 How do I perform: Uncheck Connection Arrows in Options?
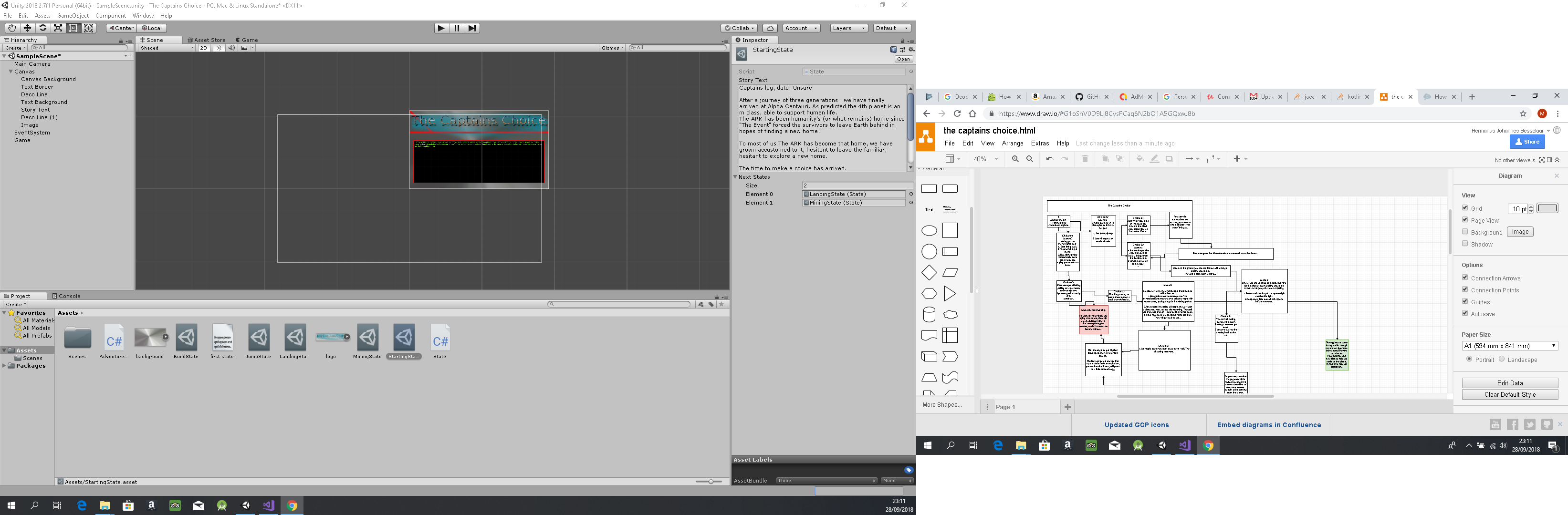click(x=1466, y=278)
